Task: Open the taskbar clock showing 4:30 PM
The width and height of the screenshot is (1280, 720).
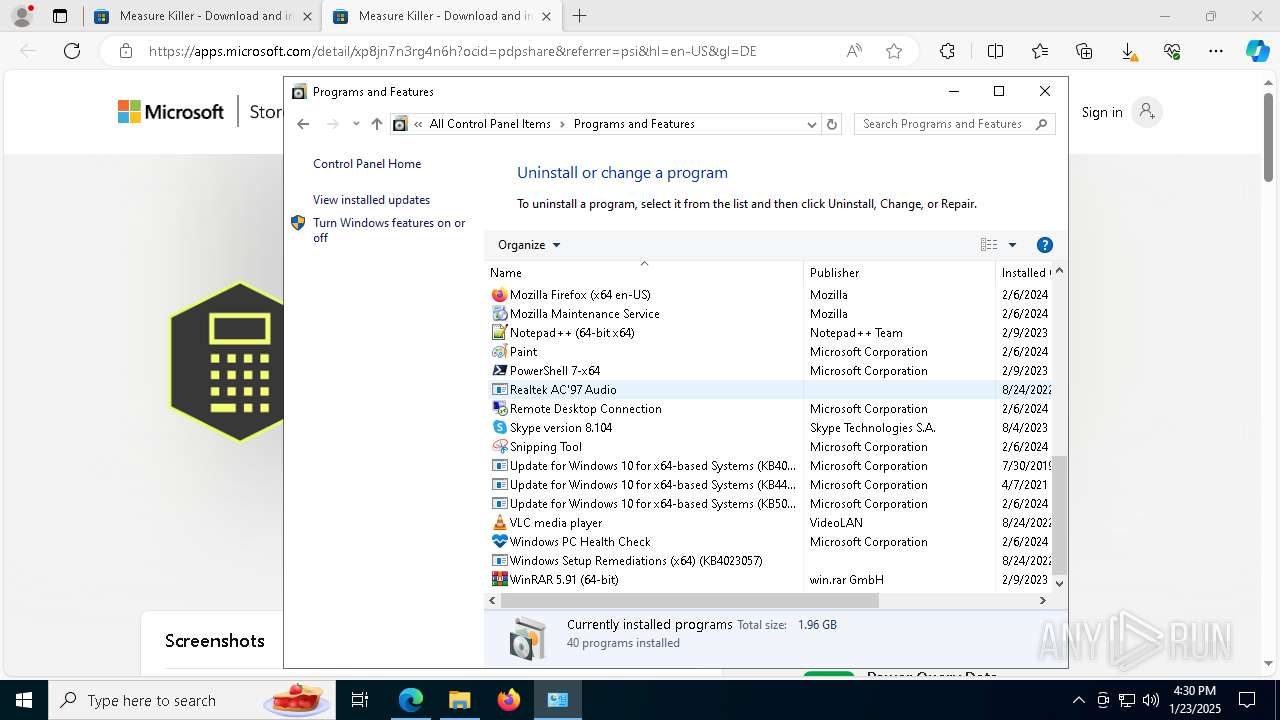Action: (x=1194, y=700)
